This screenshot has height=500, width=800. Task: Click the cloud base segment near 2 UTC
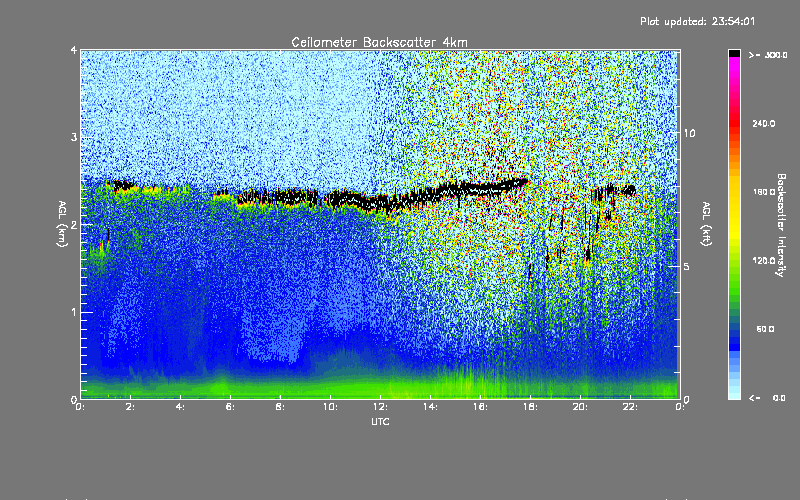pos(124,186)
